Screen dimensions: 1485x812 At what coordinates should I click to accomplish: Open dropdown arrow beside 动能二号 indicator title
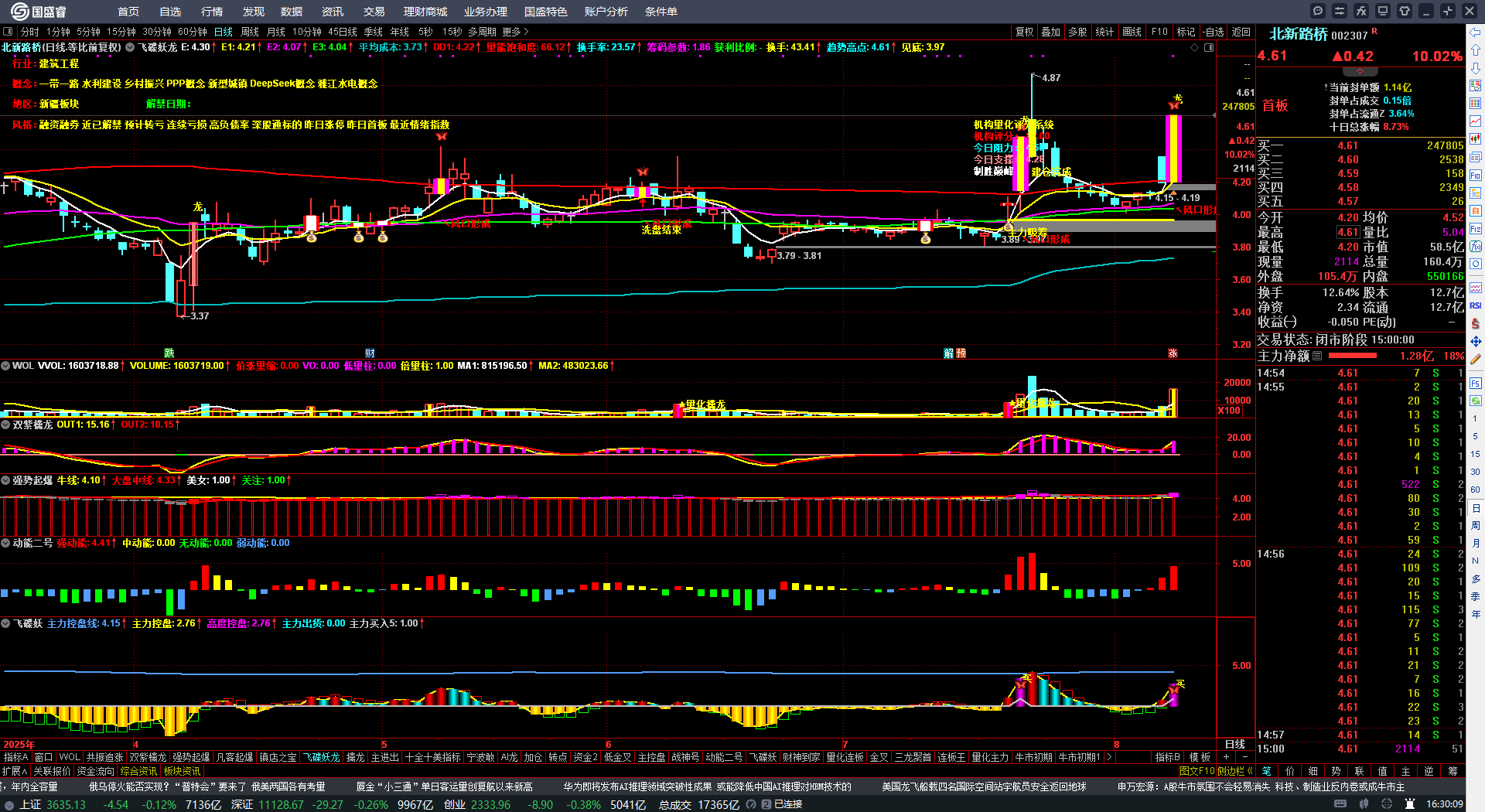tap(5, 543)
